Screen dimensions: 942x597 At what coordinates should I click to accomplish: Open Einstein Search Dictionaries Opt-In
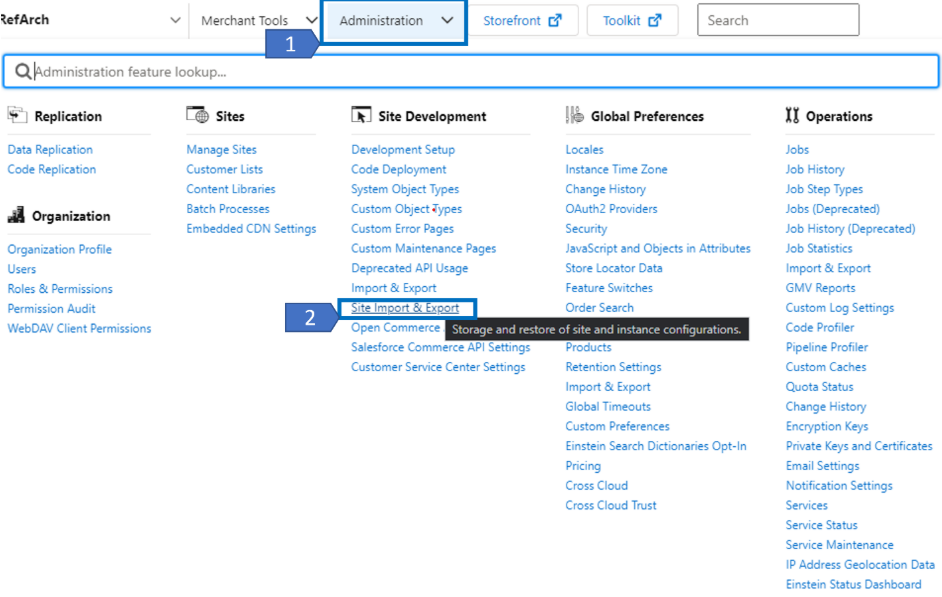pyautogui.click(x=656, y=447)
